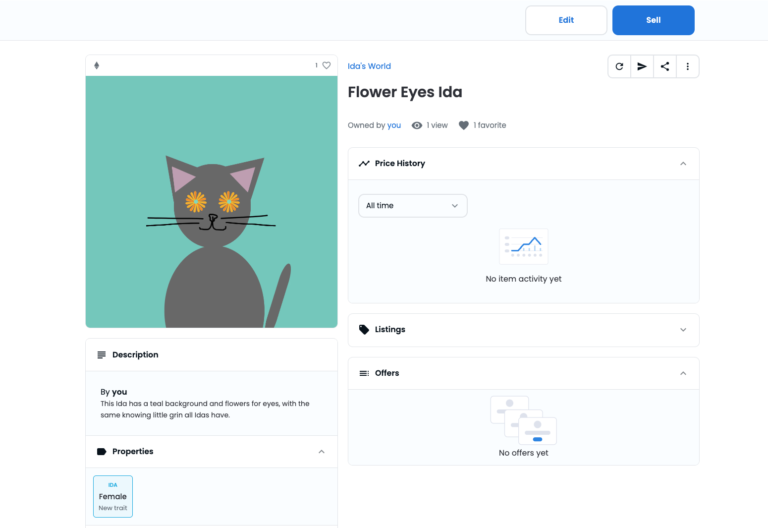Collapse the Properties section

click(x=321, y=452)
